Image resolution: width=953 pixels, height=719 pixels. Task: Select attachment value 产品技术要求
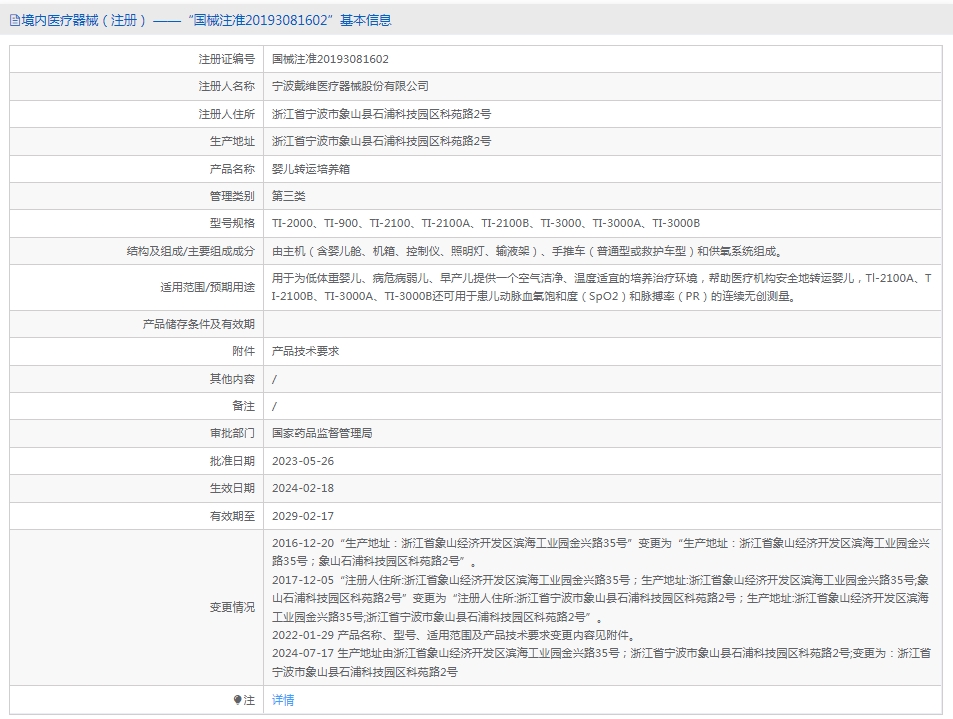tap(305, 351)
